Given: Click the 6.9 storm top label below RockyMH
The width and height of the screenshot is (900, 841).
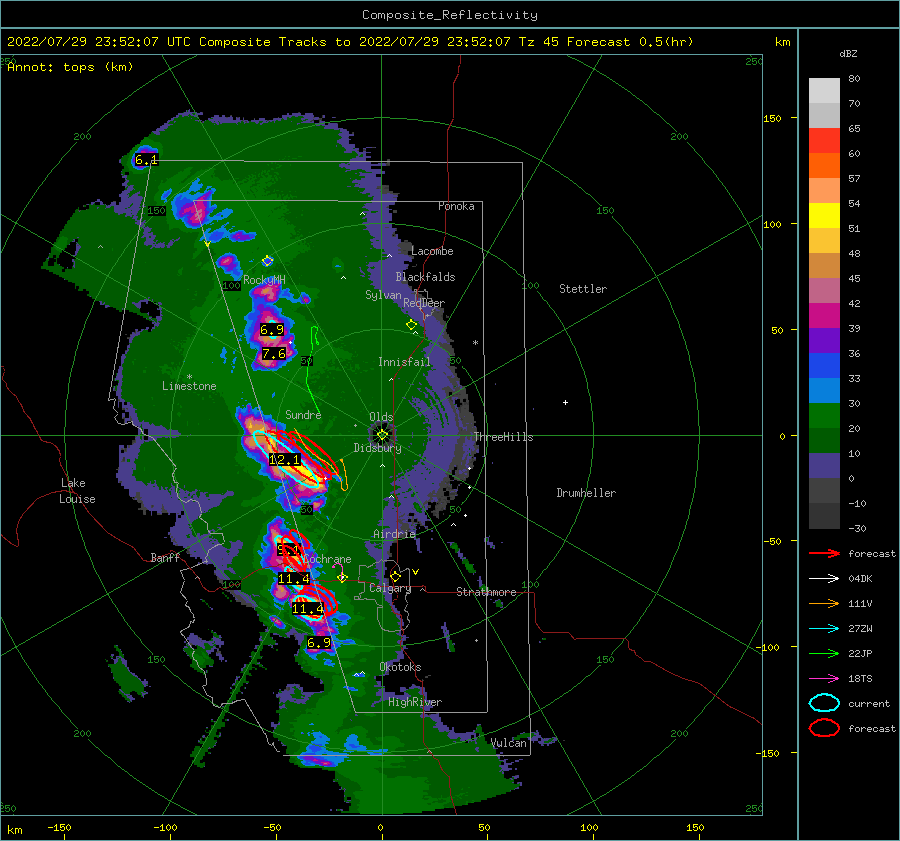Looking at the screenshot, I should (272, 330).
